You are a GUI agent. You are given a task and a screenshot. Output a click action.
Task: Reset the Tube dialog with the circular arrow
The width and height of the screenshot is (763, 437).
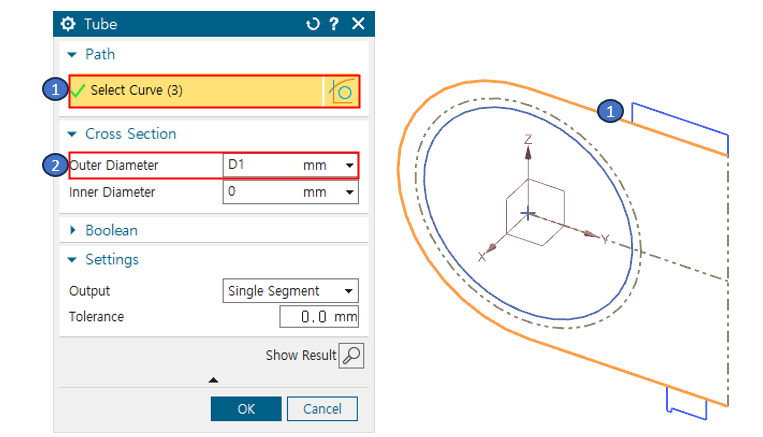click(x=312, y=24)
